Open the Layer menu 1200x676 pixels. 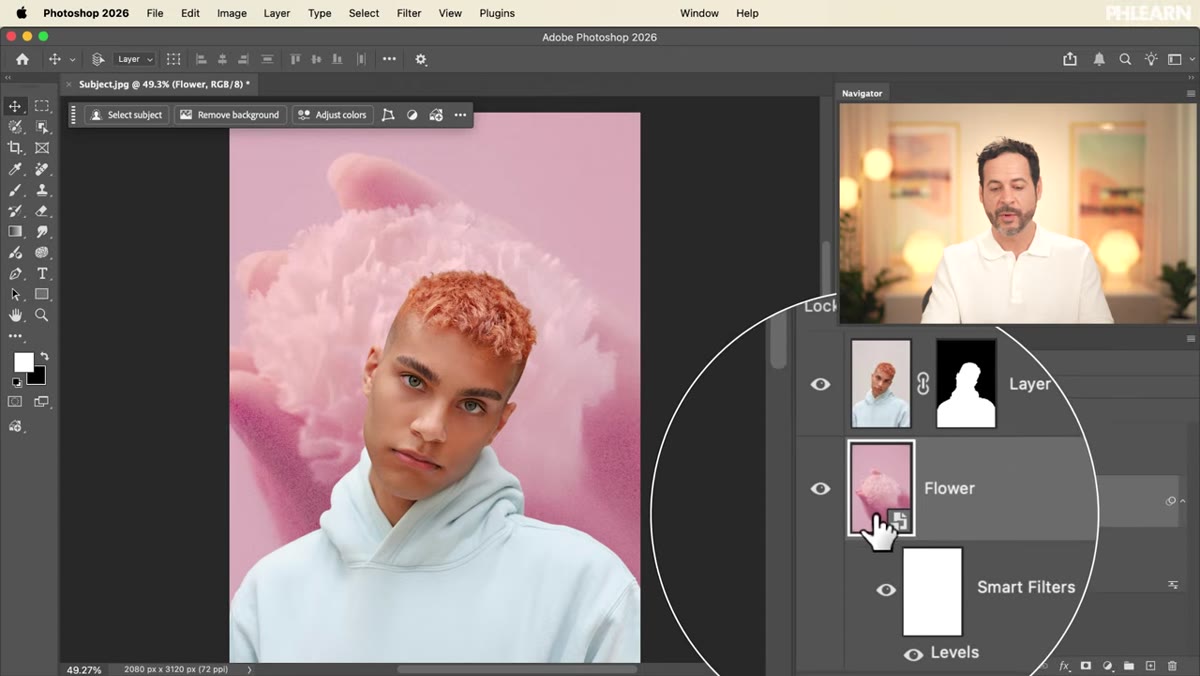pyautogui.click(x=277, y=13)
